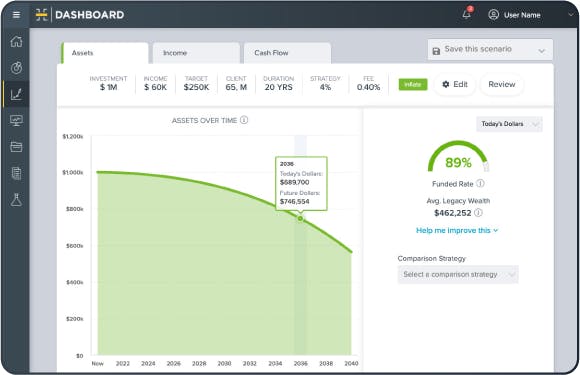Open the target goals sidebar icon
The image size is (580, 375).
pyautogui.click(x=16, y=68)
